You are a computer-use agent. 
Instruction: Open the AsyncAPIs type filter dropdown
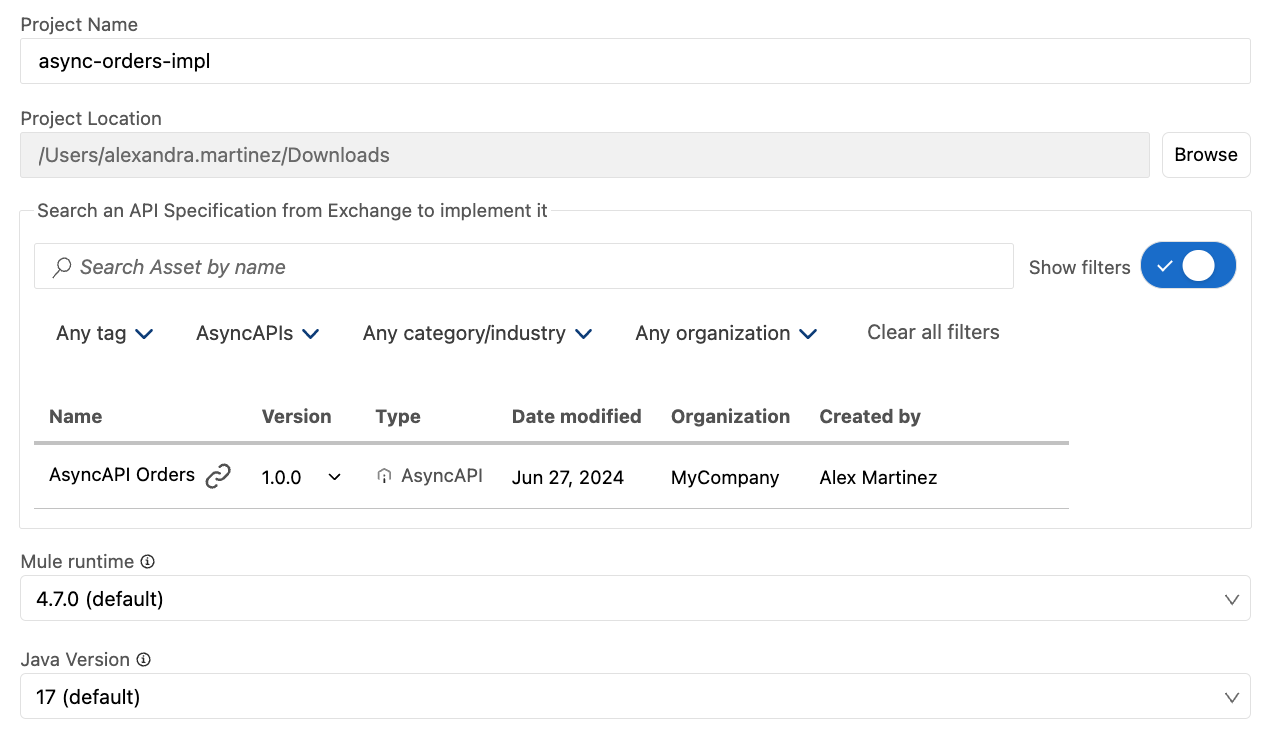coord(257,333)
